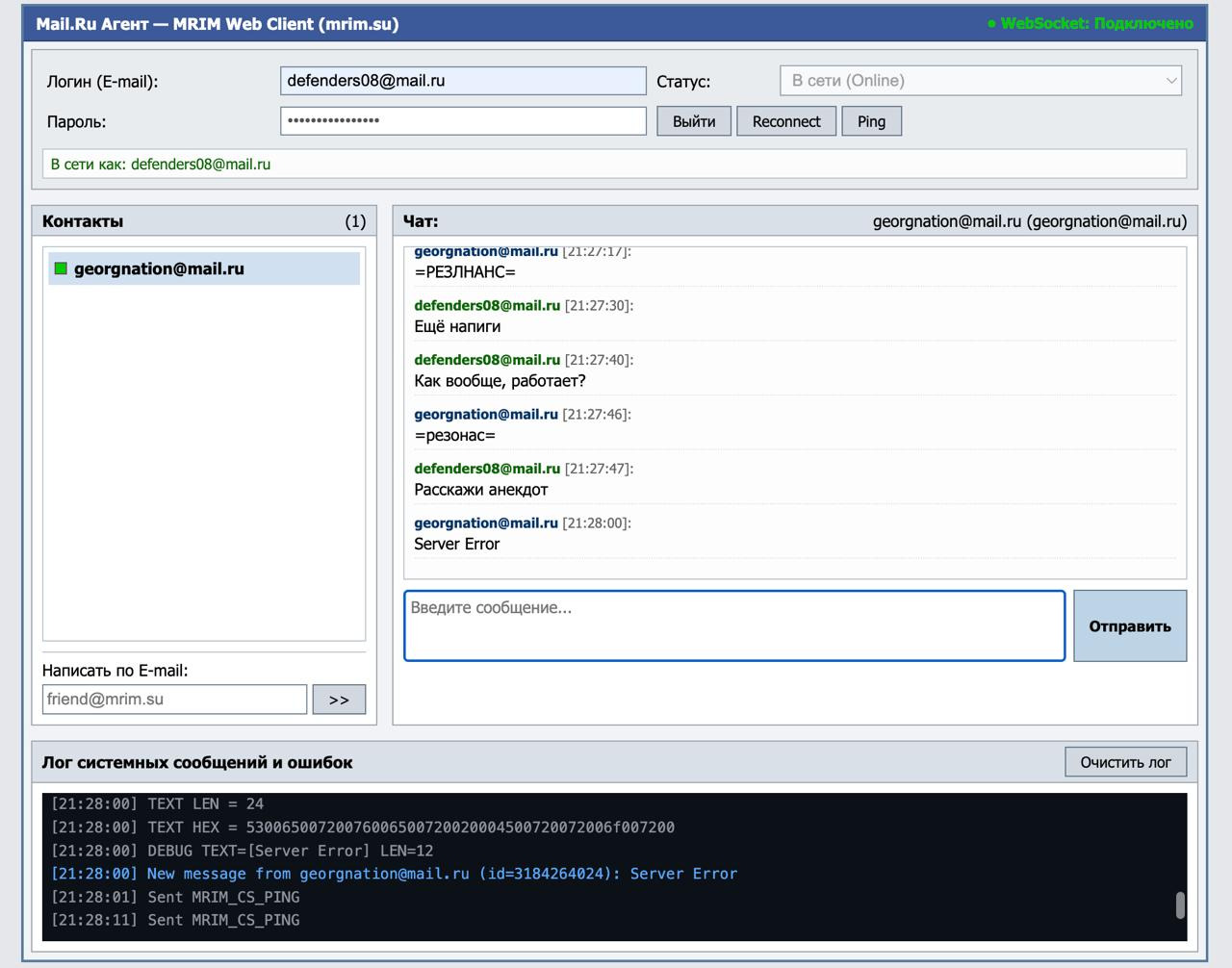Select contact georgnation@mail.ru in the Контакты list

(x=204, y=268)
